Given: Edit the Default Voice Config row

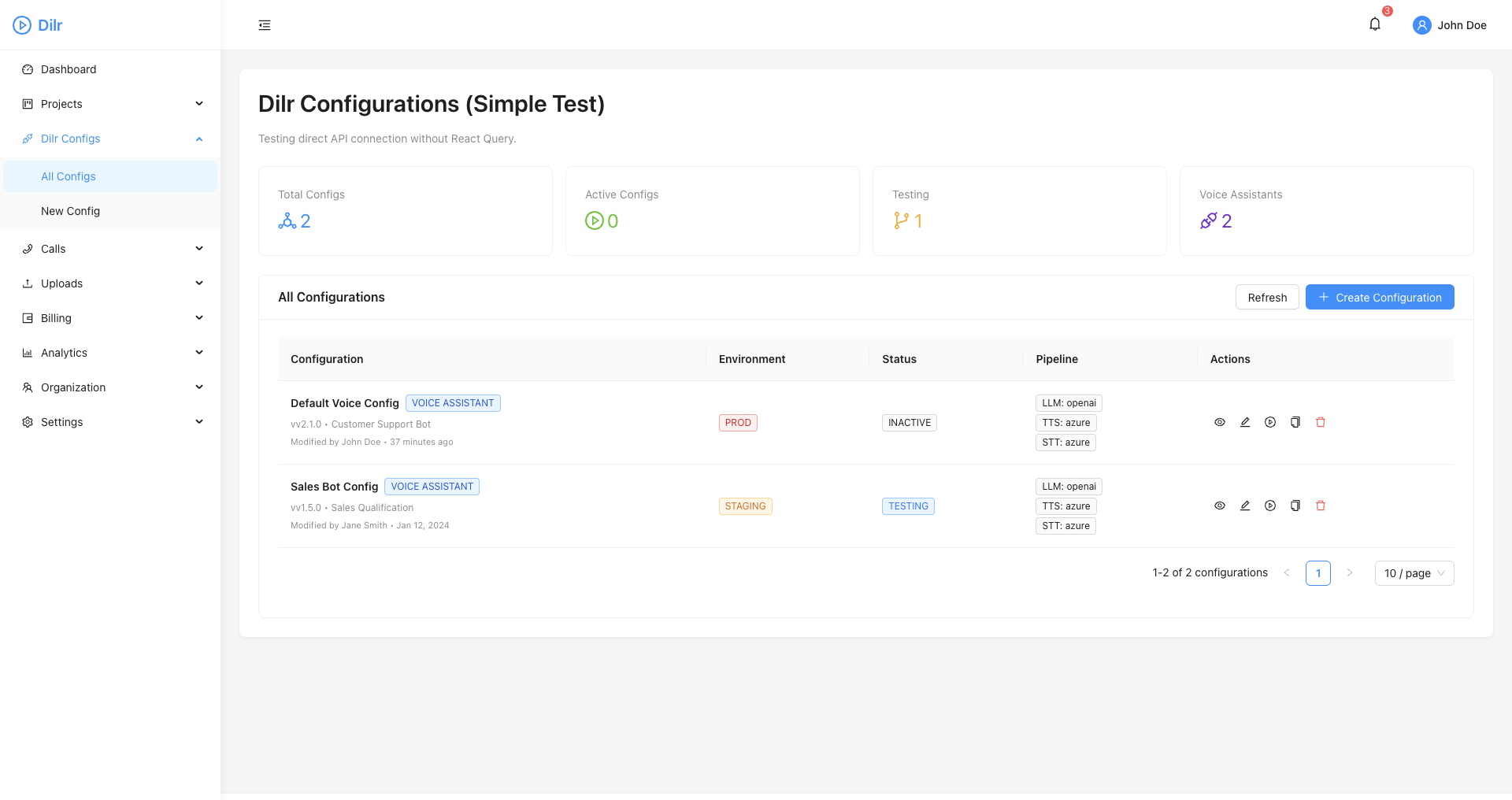Looking at the screenshot, I should (1245, 423).
